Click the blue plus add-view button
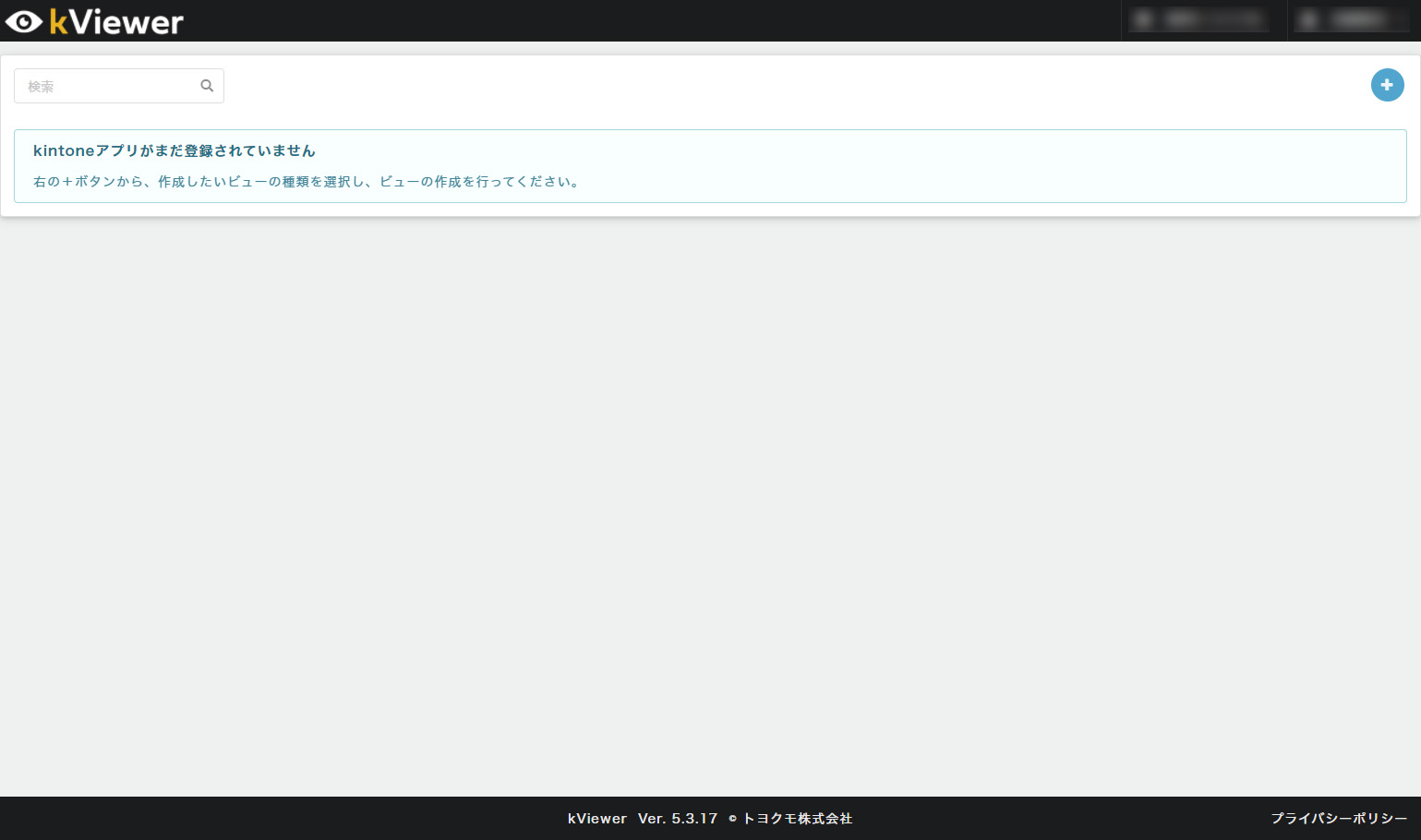This screenshot has height=840, width=1421. pos(1387,85)
